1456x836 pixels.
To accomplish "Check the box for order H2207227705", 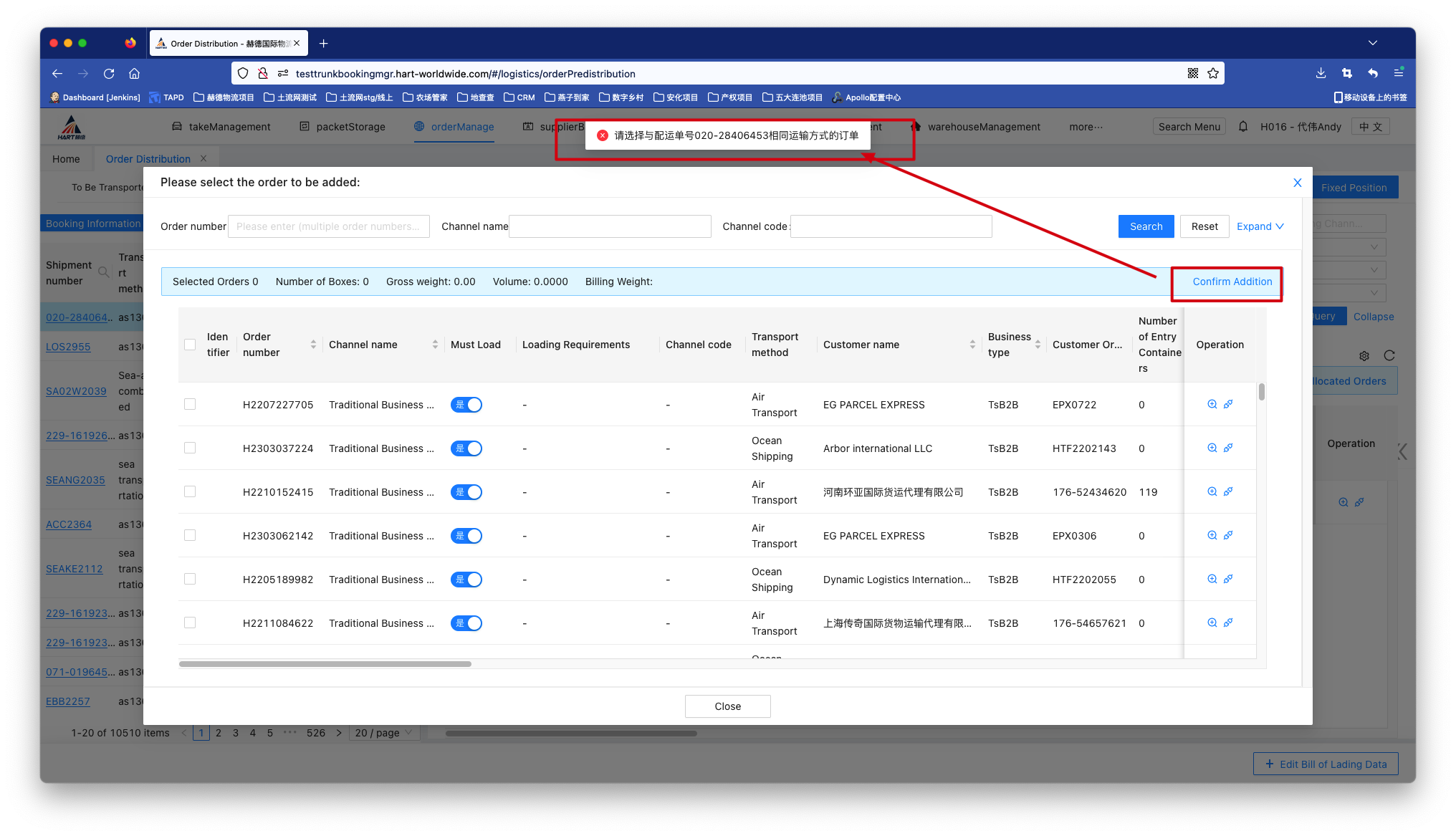I will [190, 404].
